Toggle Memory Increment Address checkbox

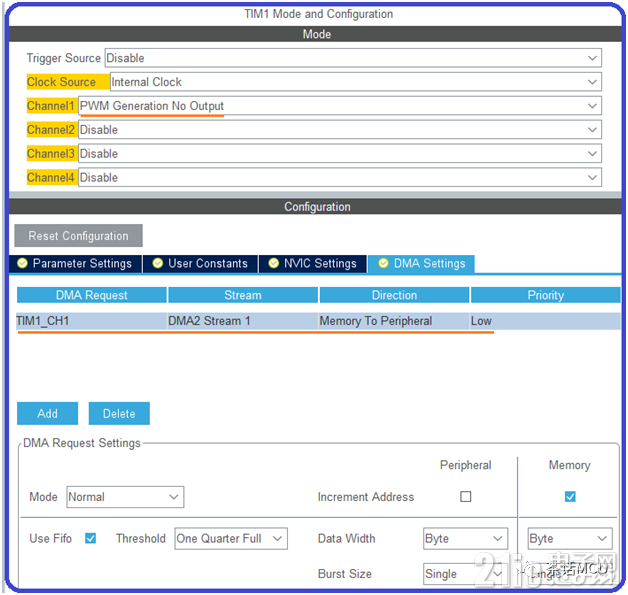pyautogui.click(x=570, y=497)
